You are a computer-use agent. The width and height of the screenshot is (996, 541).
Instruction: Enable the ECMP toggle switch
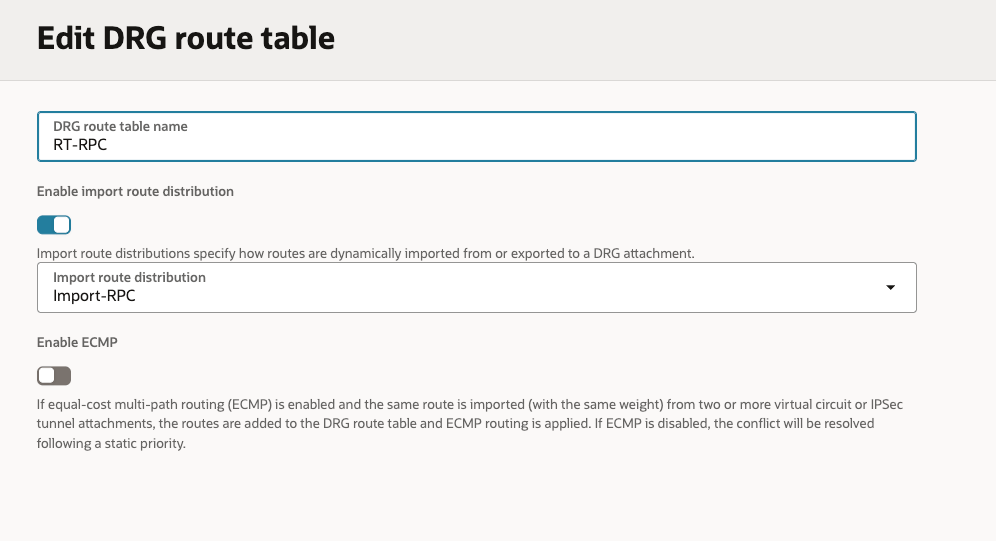click(54, 376)
